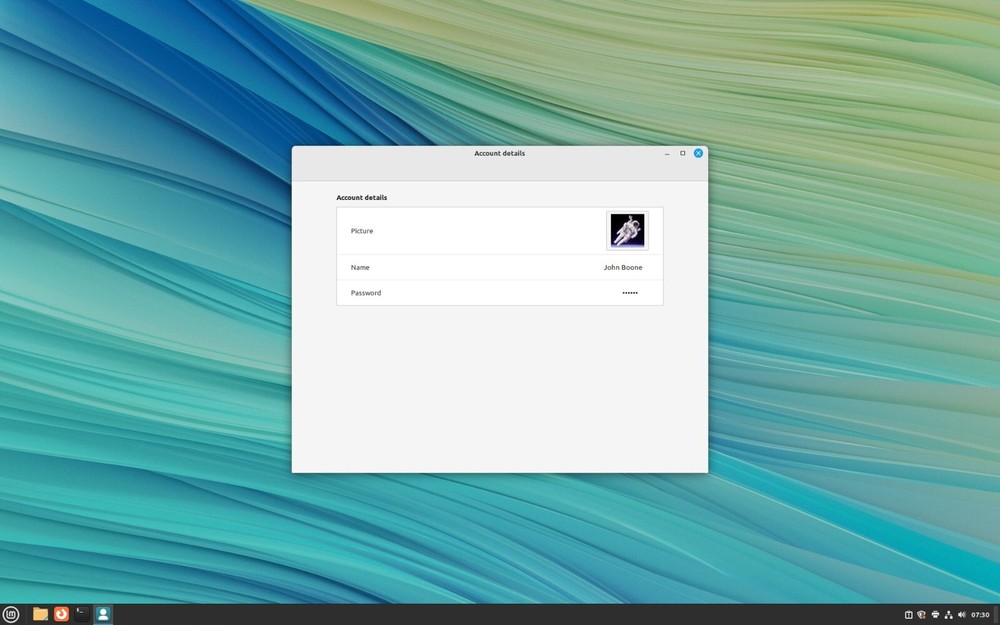This screenshot has height=625, width=1000.
Task: Click the hidden password dots to change password
Action: click(630, 292)
